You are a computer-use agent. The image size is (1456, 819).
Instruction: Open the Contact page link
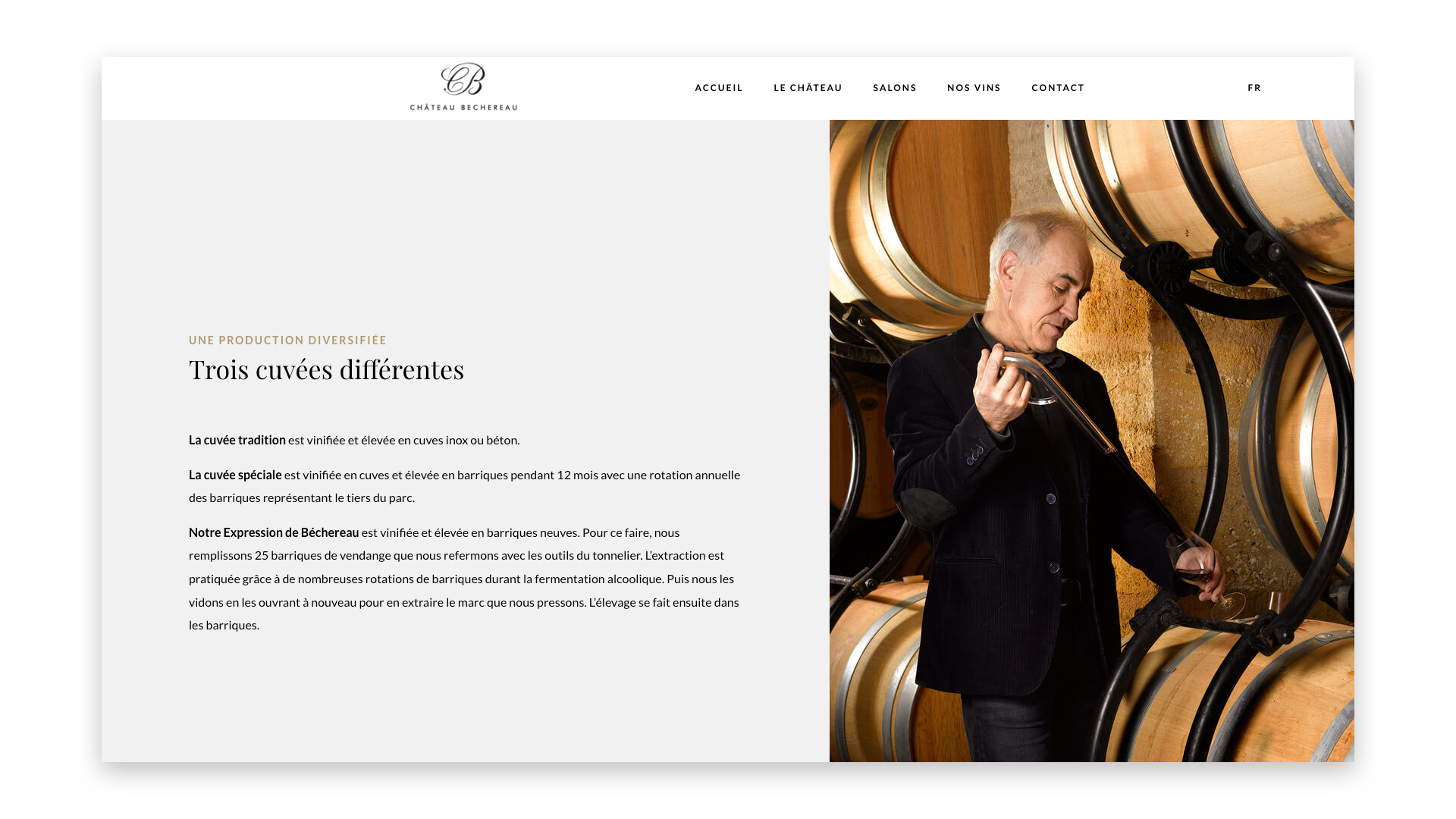pyautogui.click(x=1058, y=88)
